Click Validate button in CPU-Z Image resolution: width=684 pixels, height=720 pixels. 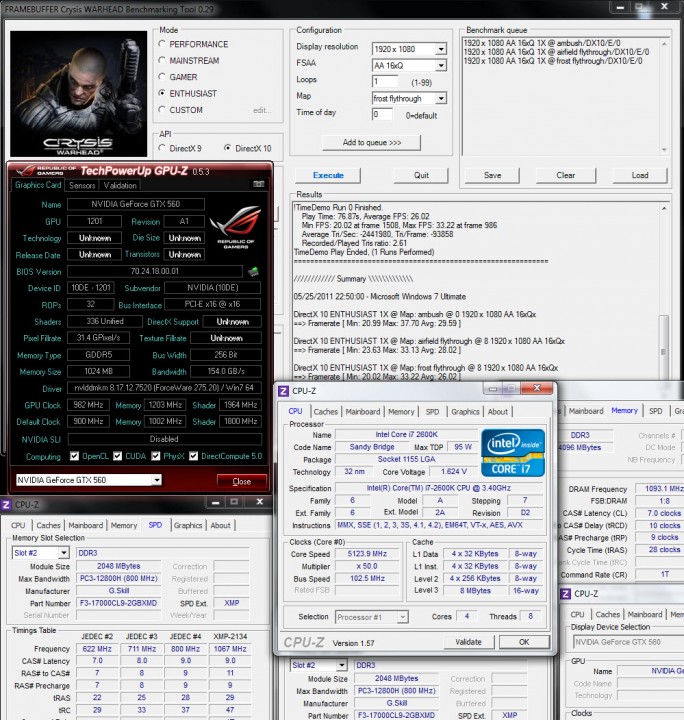(468, 642)
